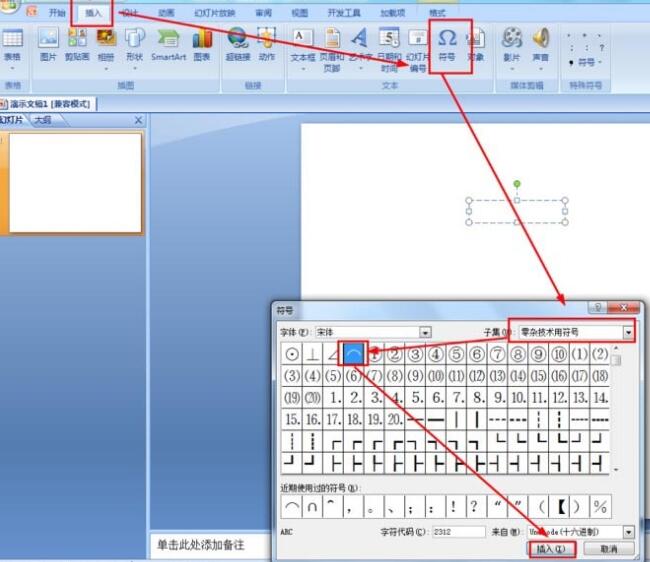Expand the 子集 subset dropdown
The height and width of the screenshot is (562, 650).
point(628,332)
